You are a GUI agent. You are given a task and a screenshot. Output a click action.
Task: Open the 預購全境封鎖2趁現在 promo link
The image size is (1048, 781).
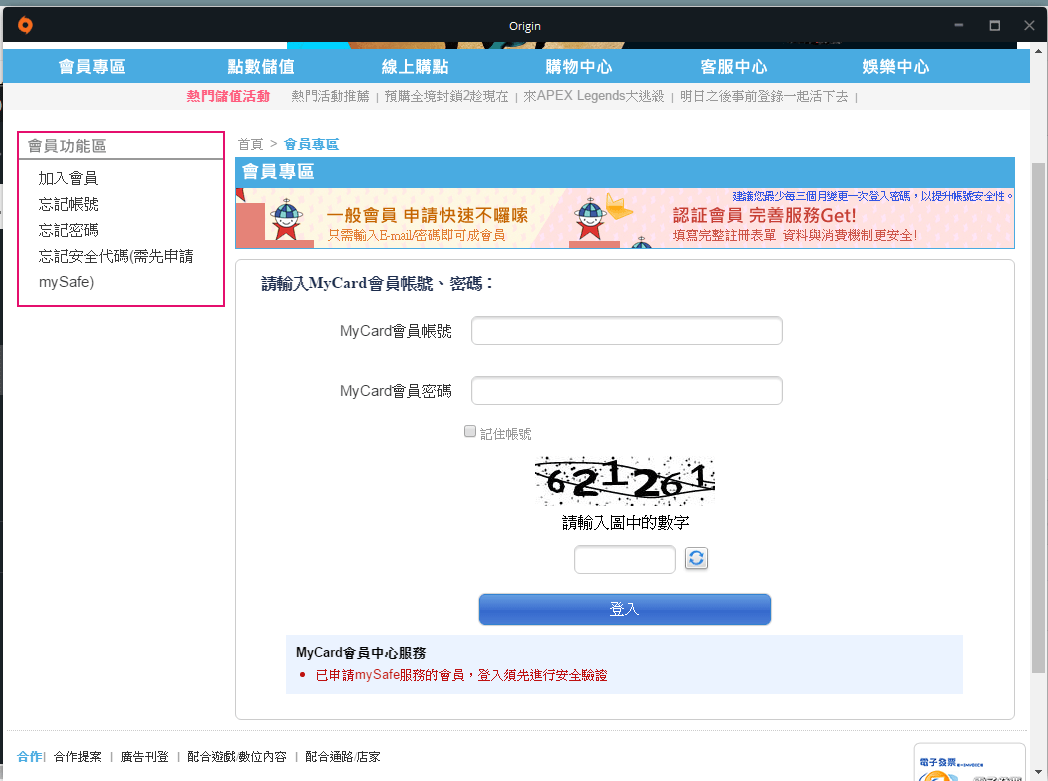(446, 96)
